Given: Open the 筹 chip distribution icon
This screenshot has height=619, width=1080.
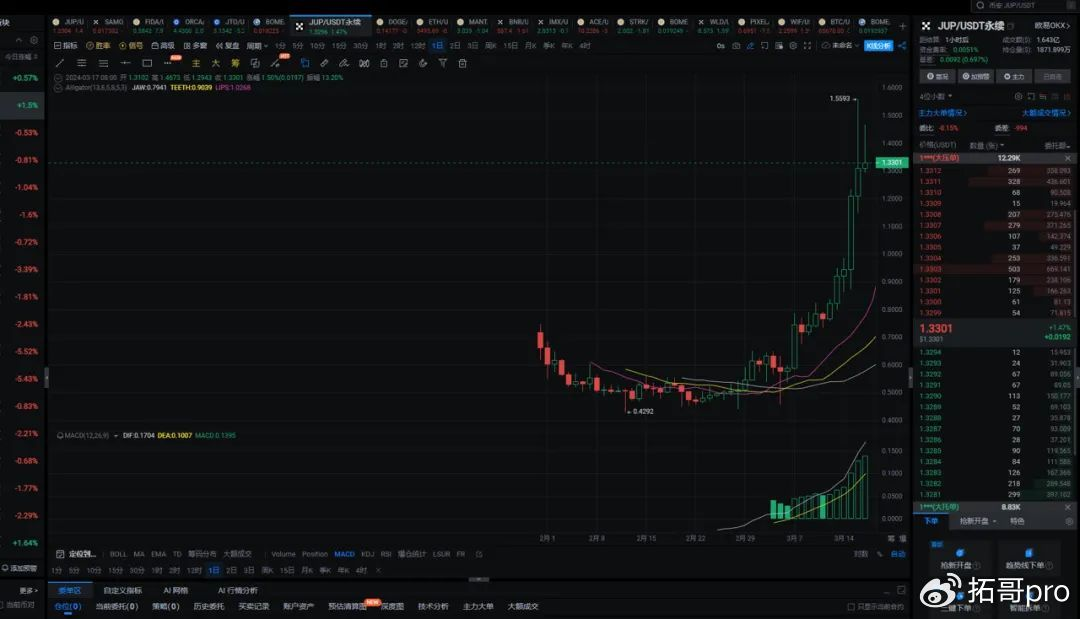Looking at the screenshot, I should pyautogui.click(x=235, y=63).
